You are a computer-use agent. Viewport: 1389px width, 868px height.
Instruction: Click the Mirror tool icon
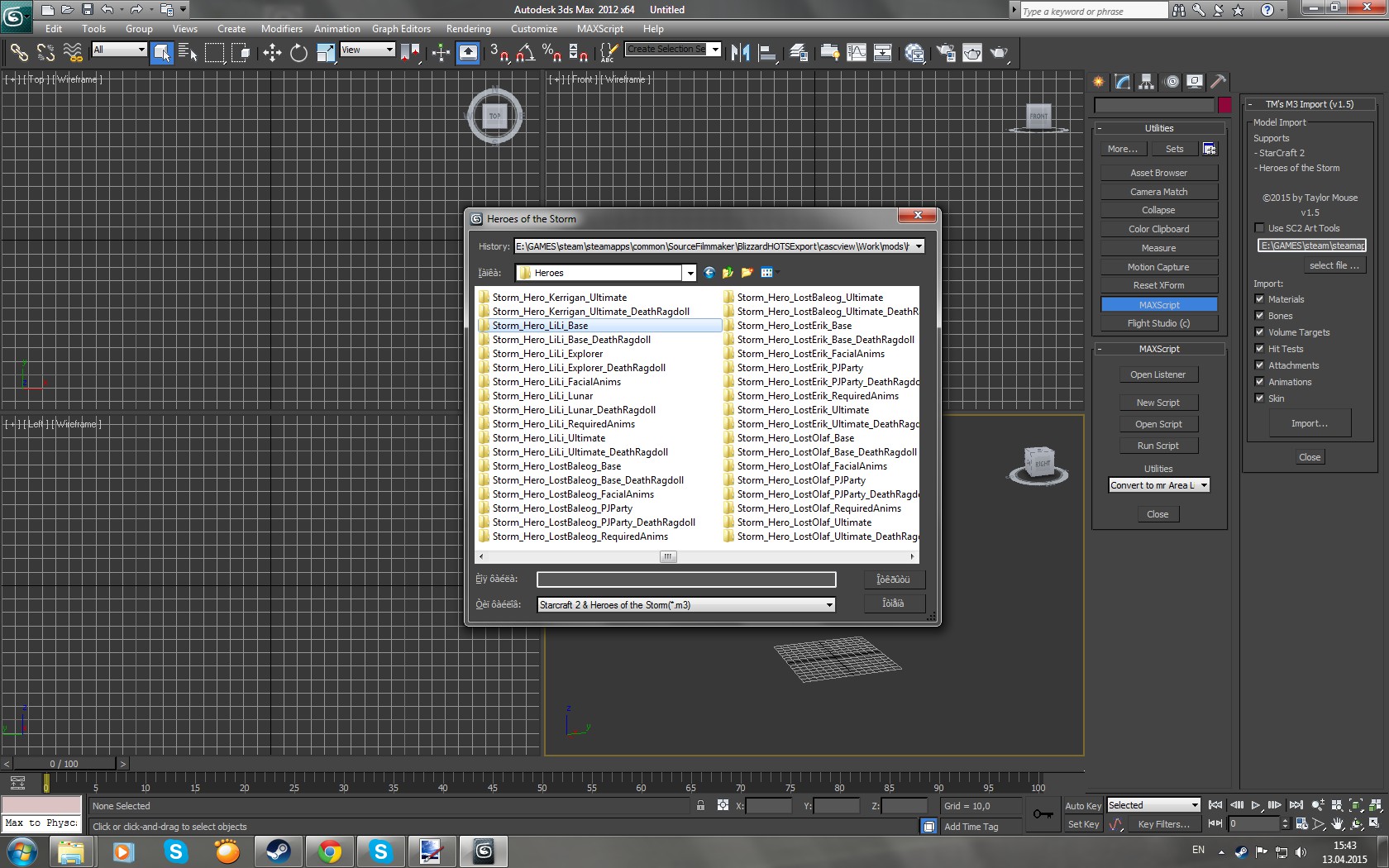[x=740, y=53]
